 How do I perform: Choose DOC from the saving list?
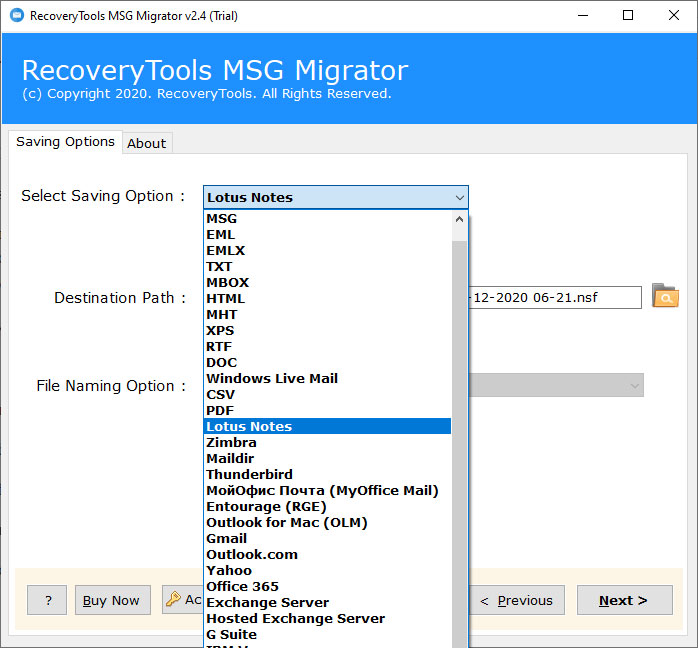point(327,363)
